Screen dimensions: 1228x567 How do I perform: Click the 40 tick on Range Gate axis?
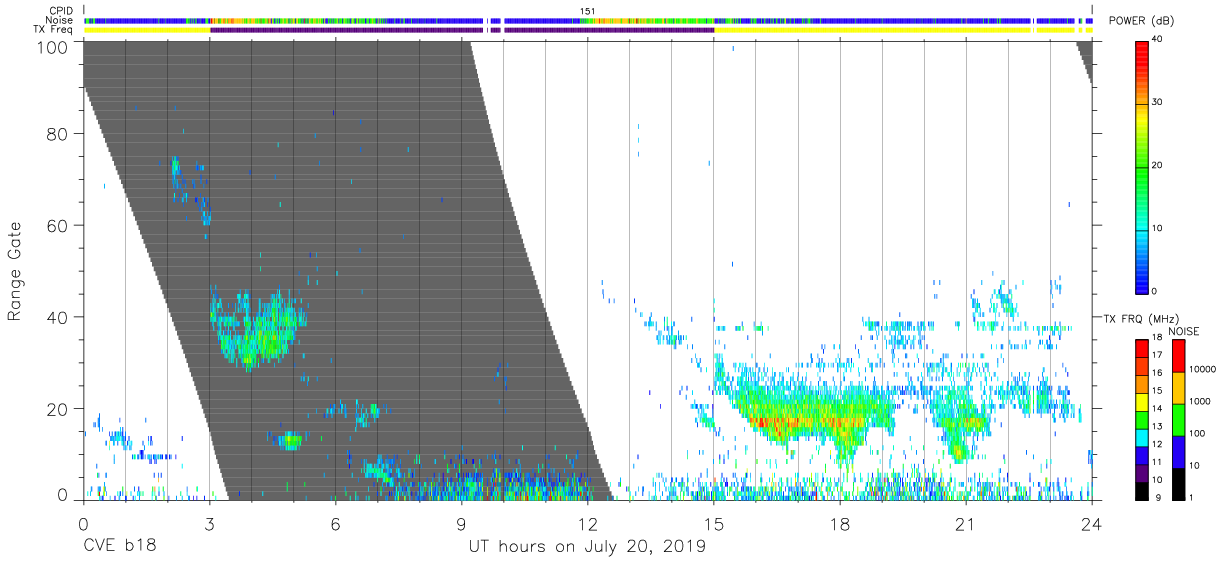click(57, 317)
